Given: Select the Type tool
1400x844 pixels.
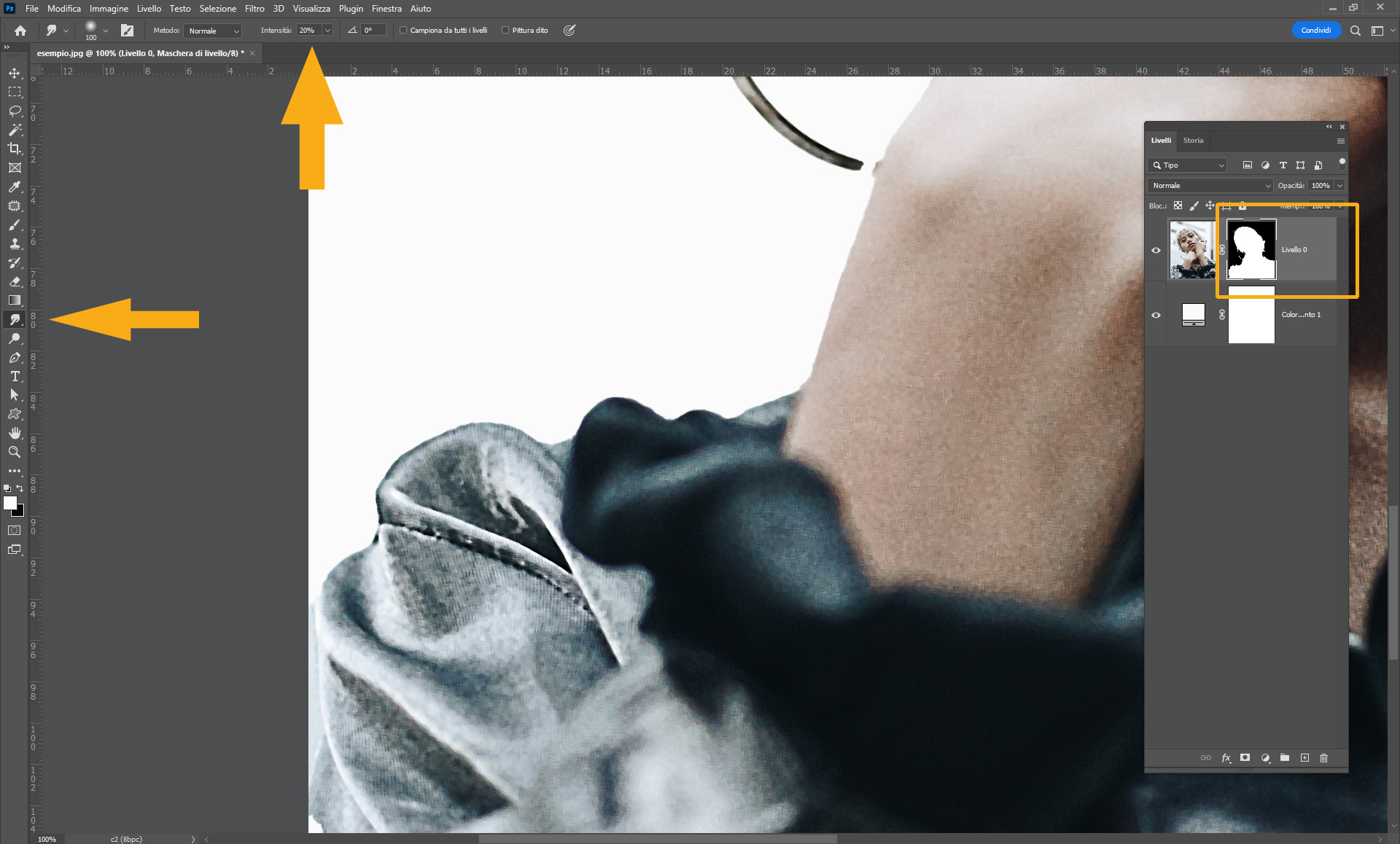Looking at the screenshot, I should click(15, 376).
